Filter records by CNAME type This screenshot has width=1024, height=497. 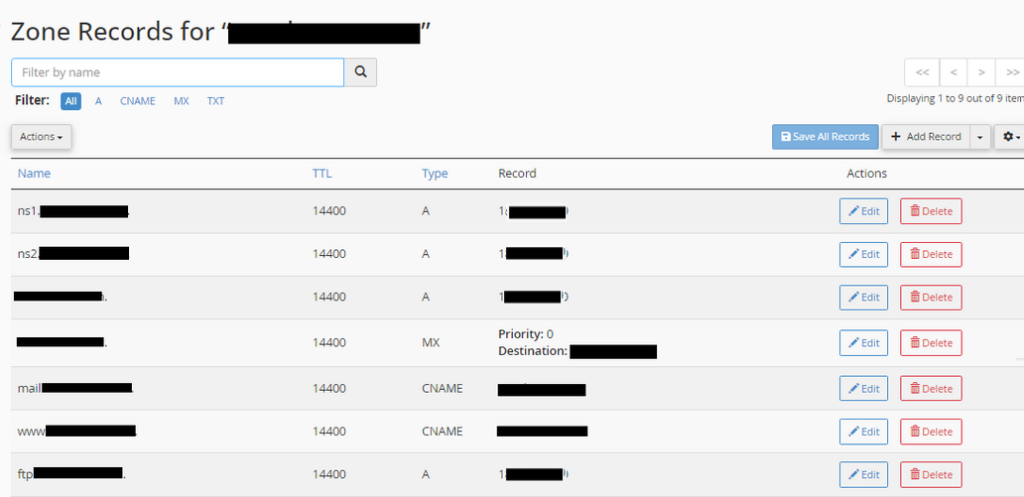pyautogui.click(x=137, y=101)
